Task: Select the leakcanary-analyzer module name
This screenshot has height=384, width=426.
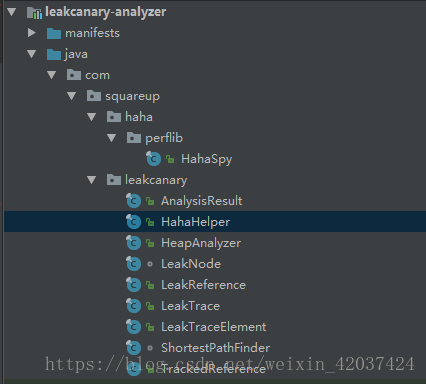Action: coord(105,12)
